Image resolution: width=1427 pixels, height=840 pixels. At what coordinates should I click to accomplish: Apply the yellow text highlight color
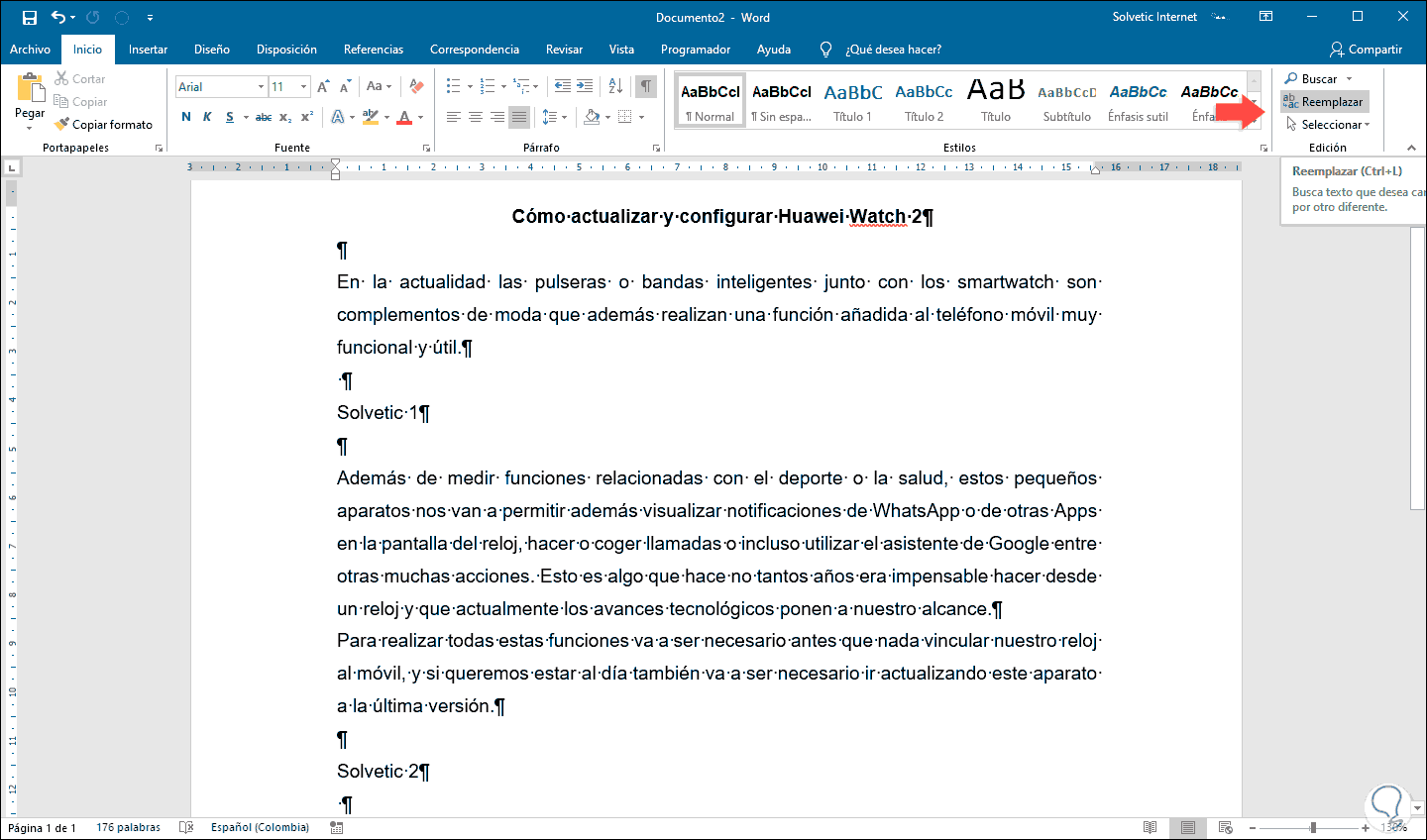[370, 117]
